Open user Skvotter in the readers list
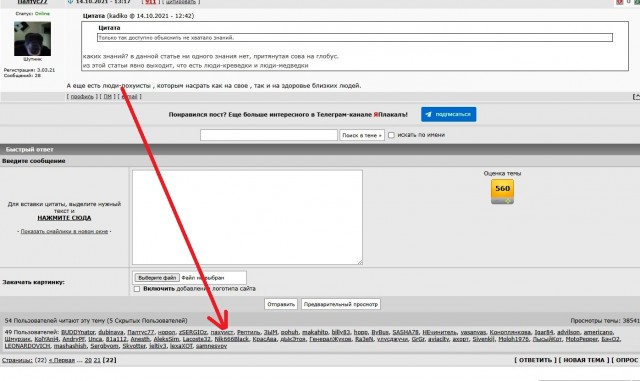This screenshot has height=381, width=640. point(133,346)
